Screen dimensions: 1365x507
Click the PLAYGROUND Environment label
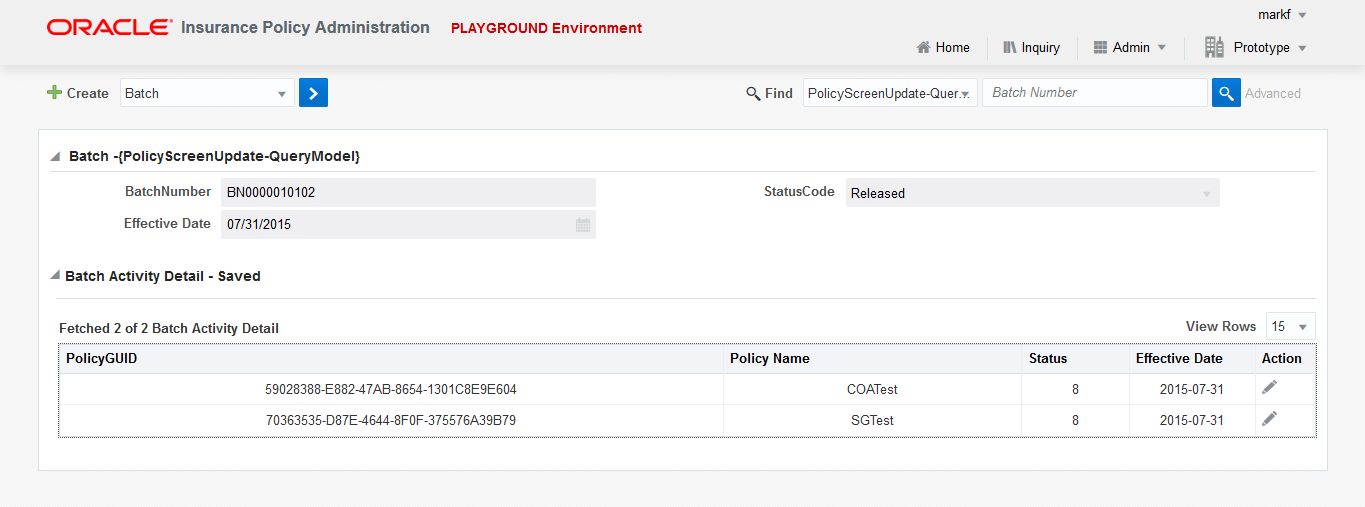(x=546, y=28)
